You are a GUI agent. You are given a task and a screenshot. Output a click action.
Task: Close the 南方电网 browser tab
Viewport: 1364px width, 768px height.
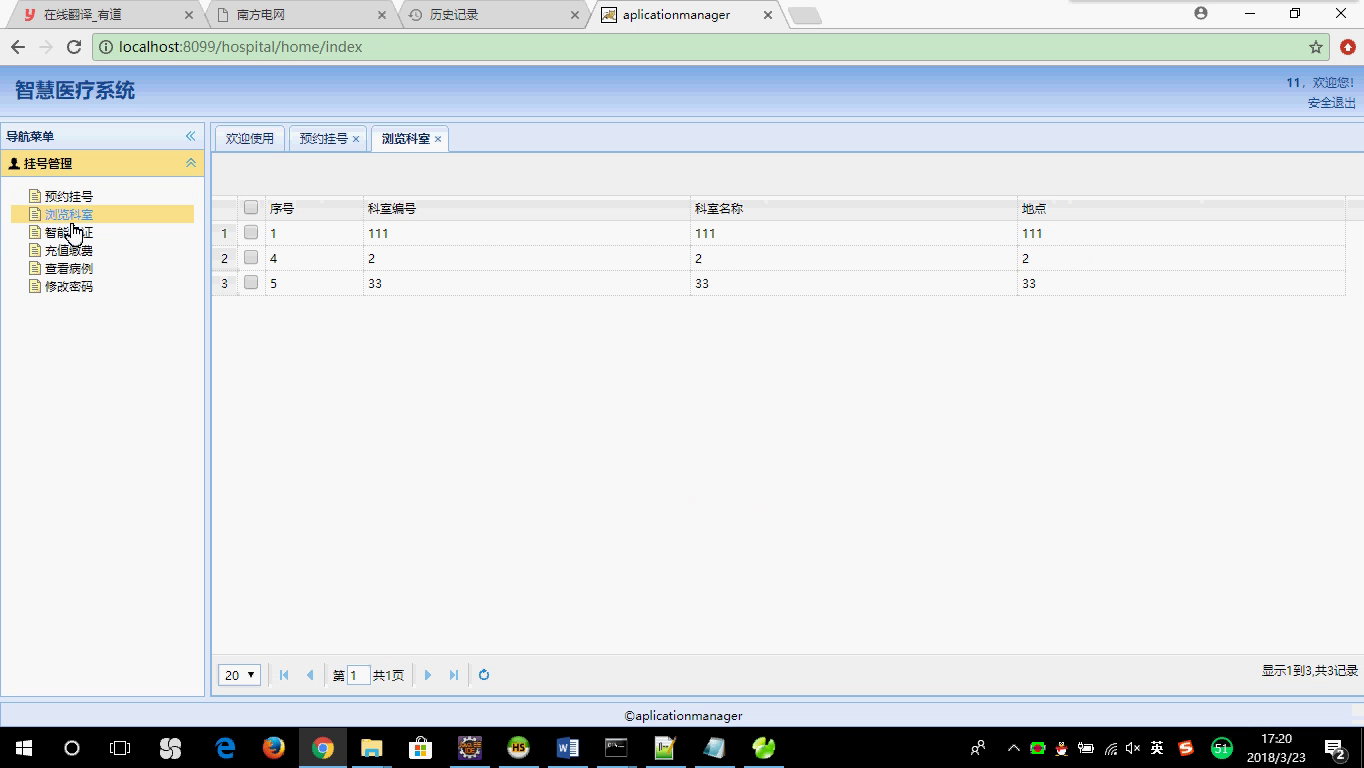coord(382,15)
